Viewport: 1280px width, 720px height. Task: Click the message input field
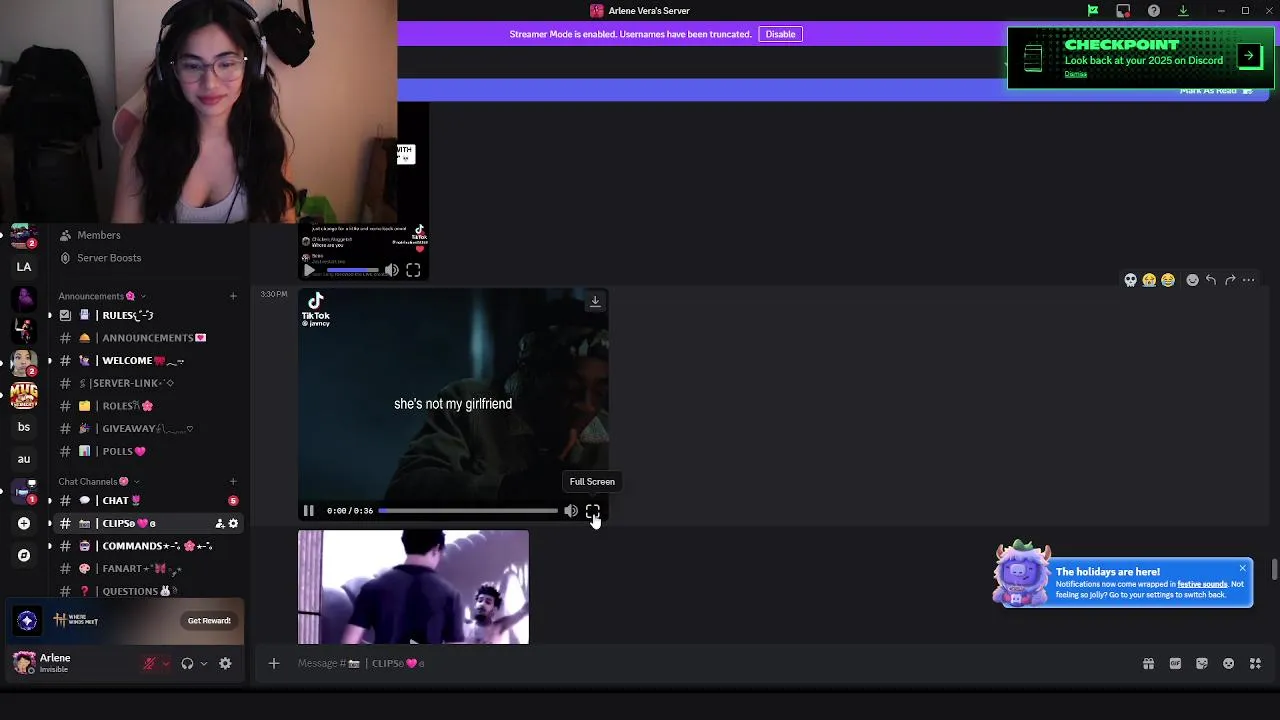click(x=700, y=663)
